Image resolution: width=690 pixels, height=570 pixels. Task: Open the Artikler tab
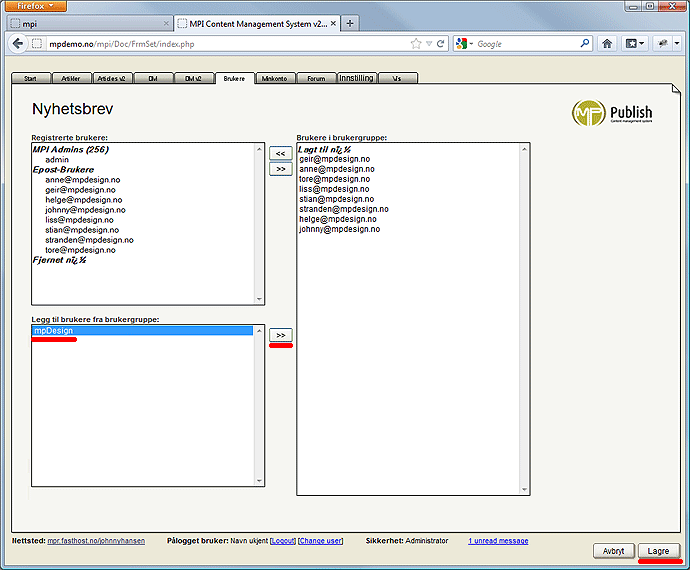coord(71,78)
